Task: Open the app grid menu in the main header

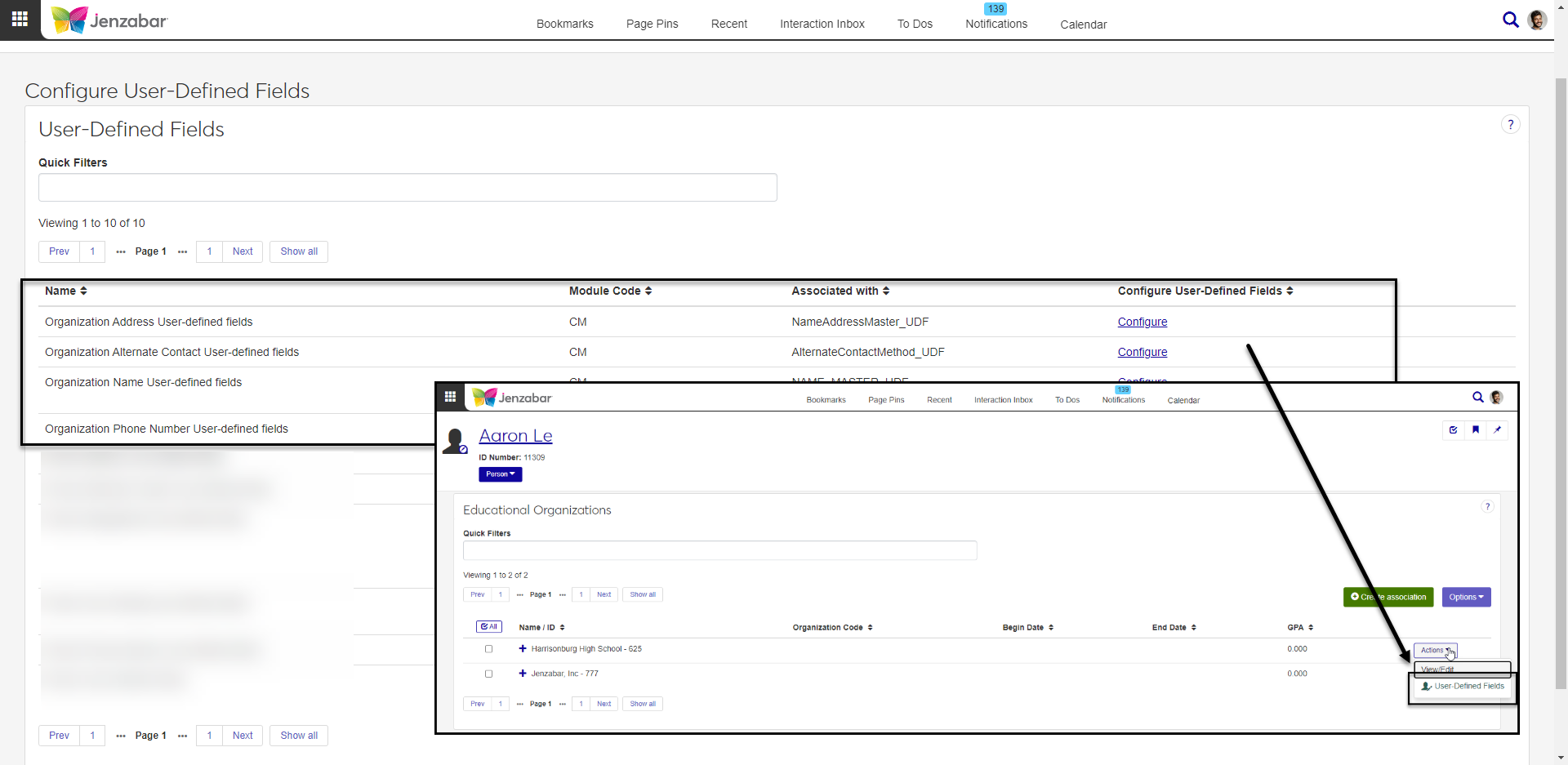Action: 20,19
